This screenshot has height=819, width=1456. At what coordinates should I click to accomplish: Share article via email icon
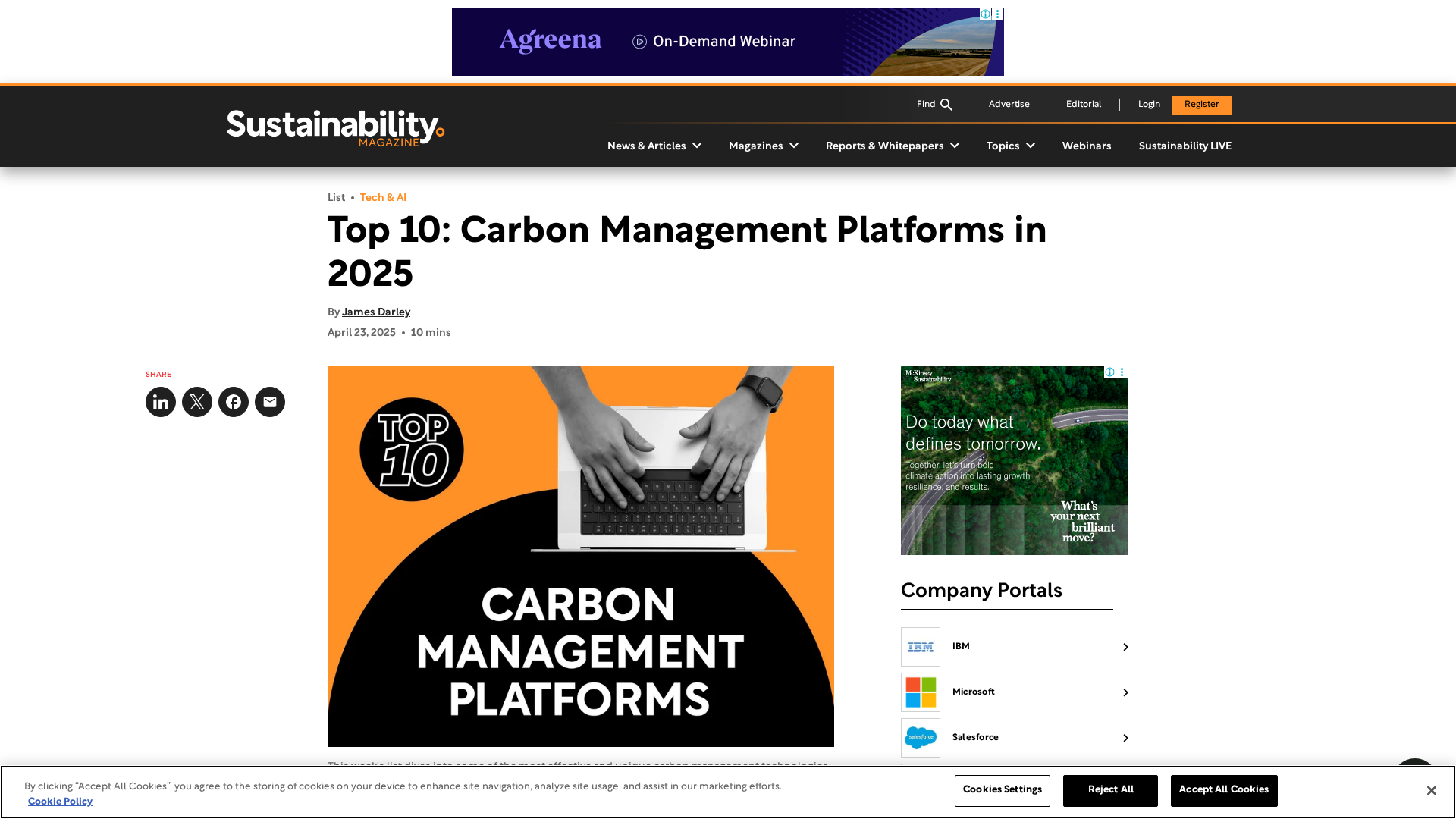coord(270,402)
